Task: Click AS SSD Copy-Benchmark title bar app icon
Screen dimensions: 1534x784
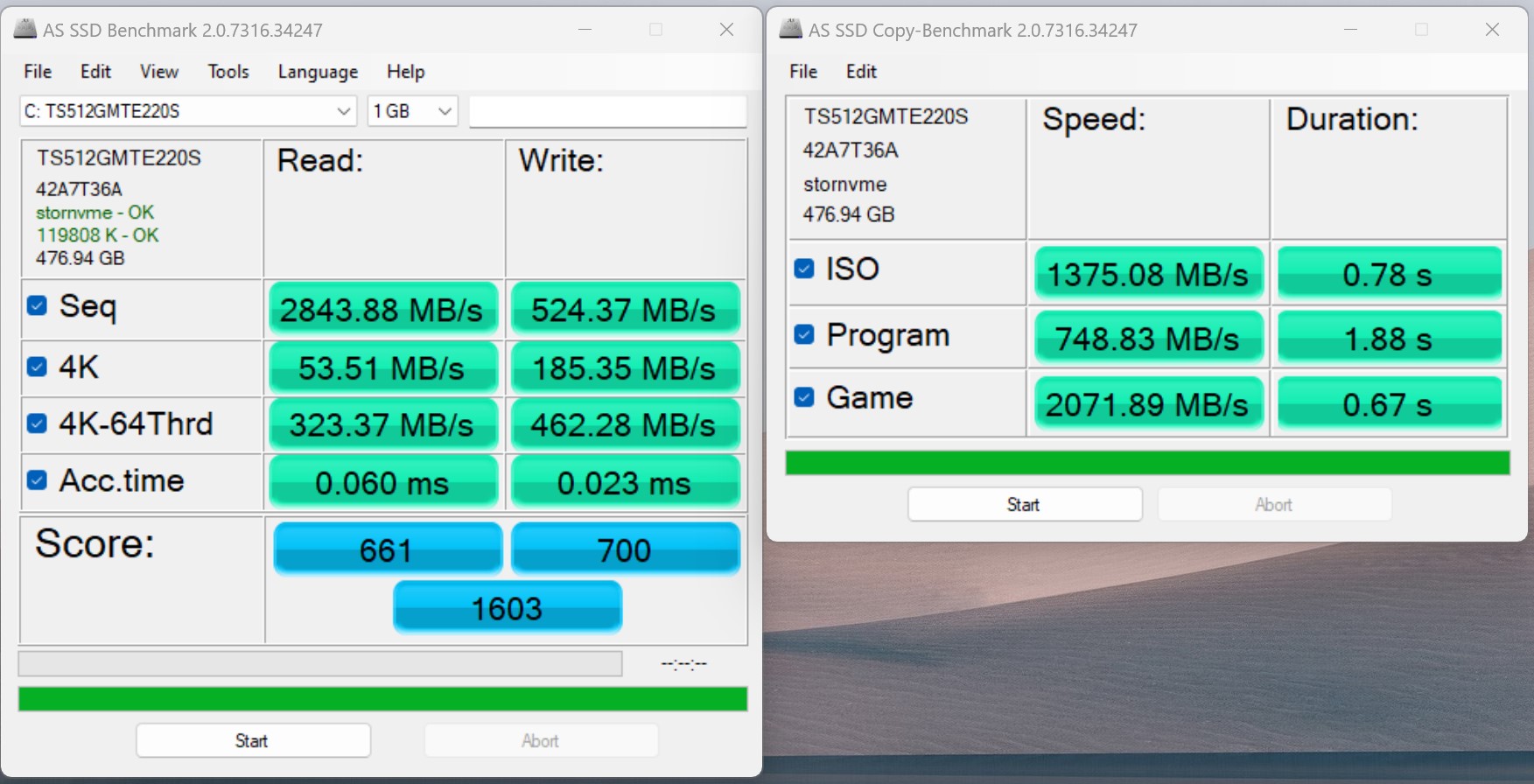Action: (x=790, y=29)
